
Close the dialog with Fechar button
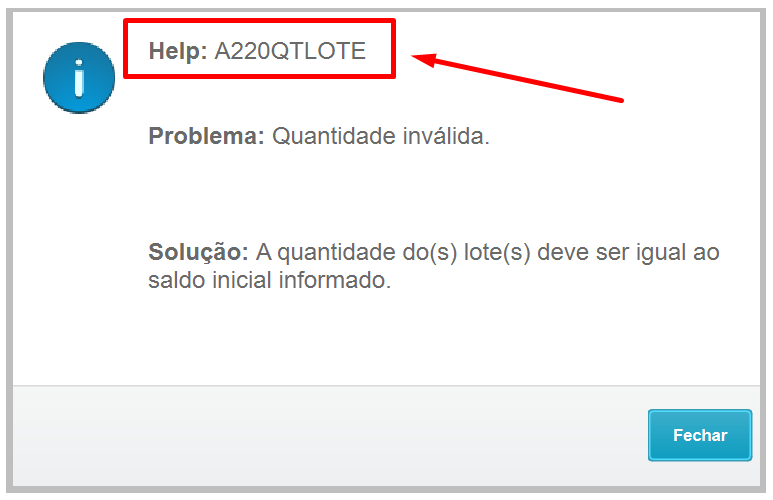click(x=700, y=435)
